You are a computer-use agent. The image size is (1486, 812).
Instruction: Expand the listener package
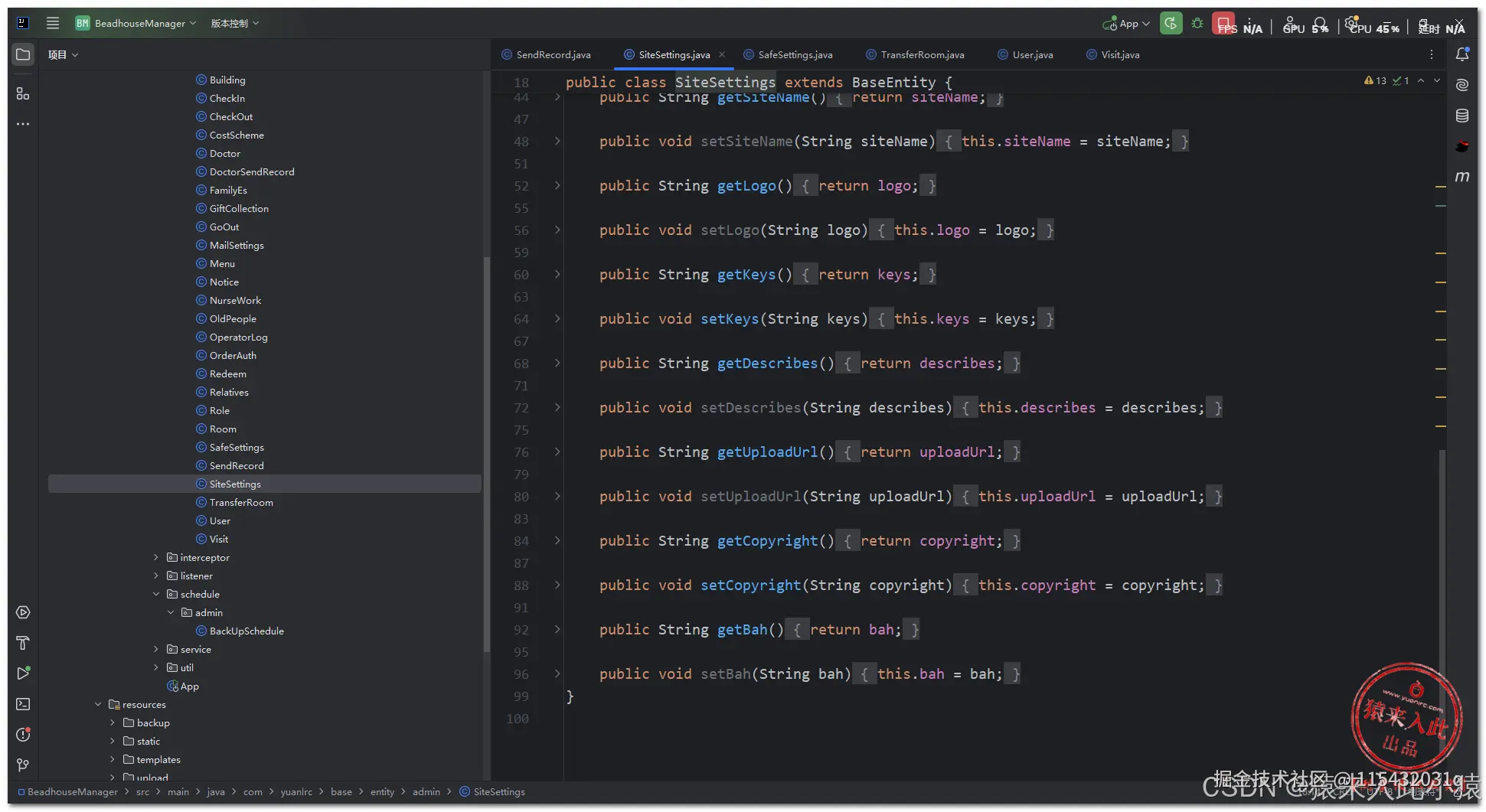tap(156, 576)
